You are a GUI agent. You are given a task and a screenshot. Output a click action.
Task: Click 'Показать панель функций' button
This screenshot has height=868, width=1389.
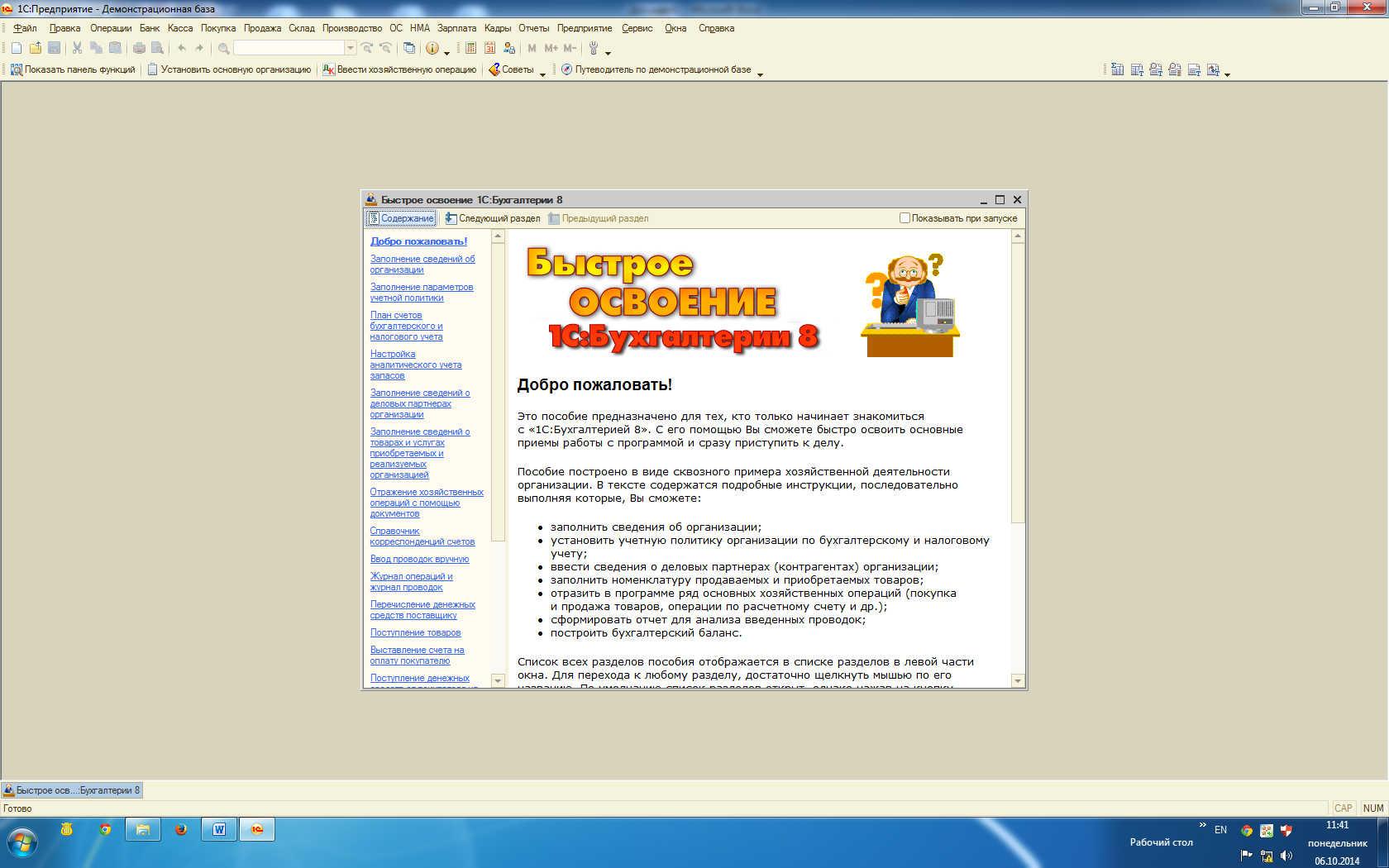point(73,69)
